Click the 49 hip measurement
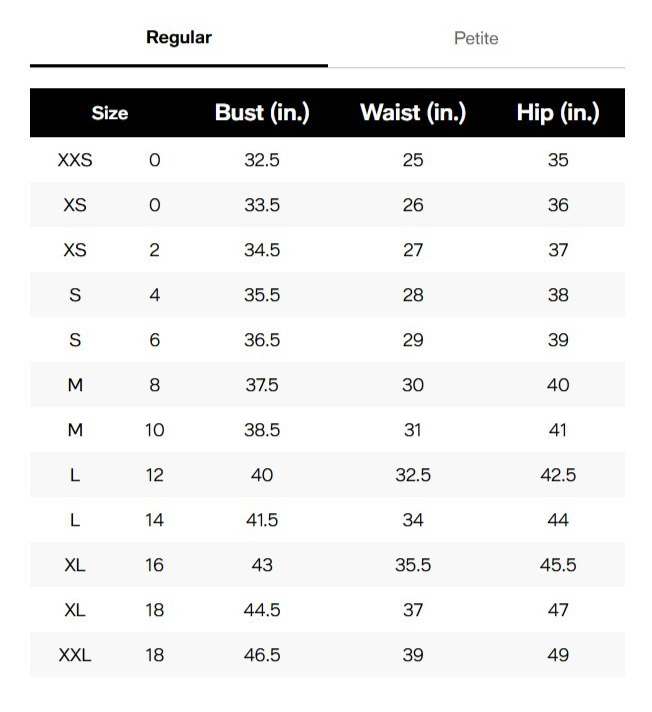Image resolution: width=652 pixels, height=712 pixels. tap(558, 655)
